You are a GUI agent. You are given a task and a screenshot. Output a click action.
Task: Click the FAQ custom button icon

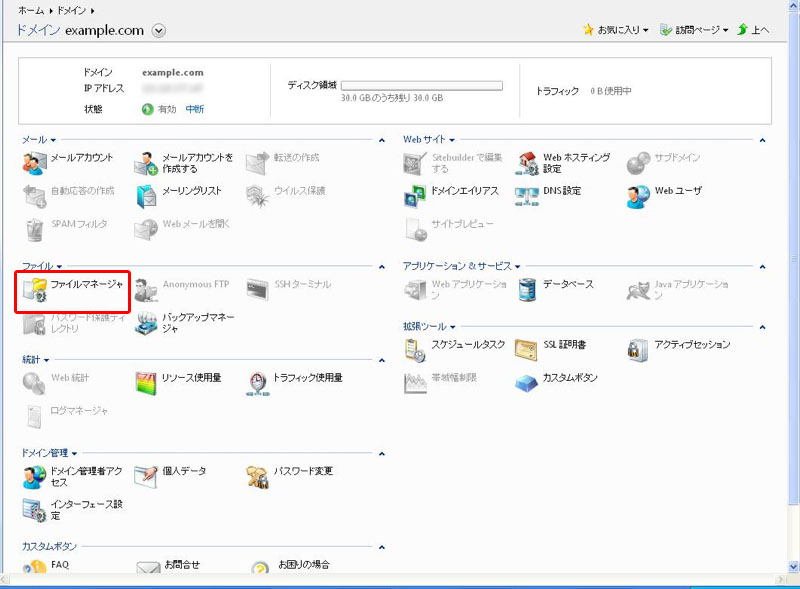point(34,567)
